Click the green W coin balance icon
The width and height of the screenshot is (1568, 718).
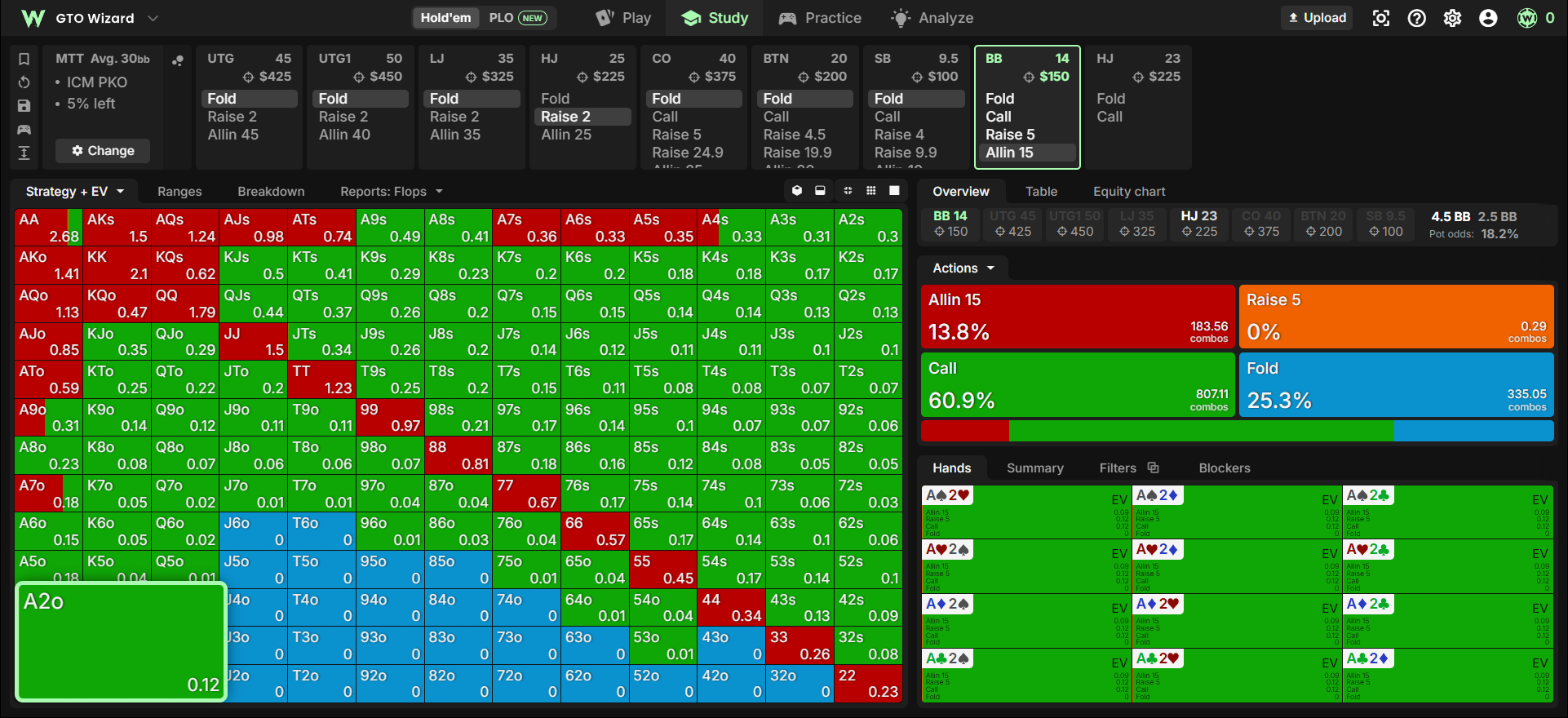(1527, 18)
